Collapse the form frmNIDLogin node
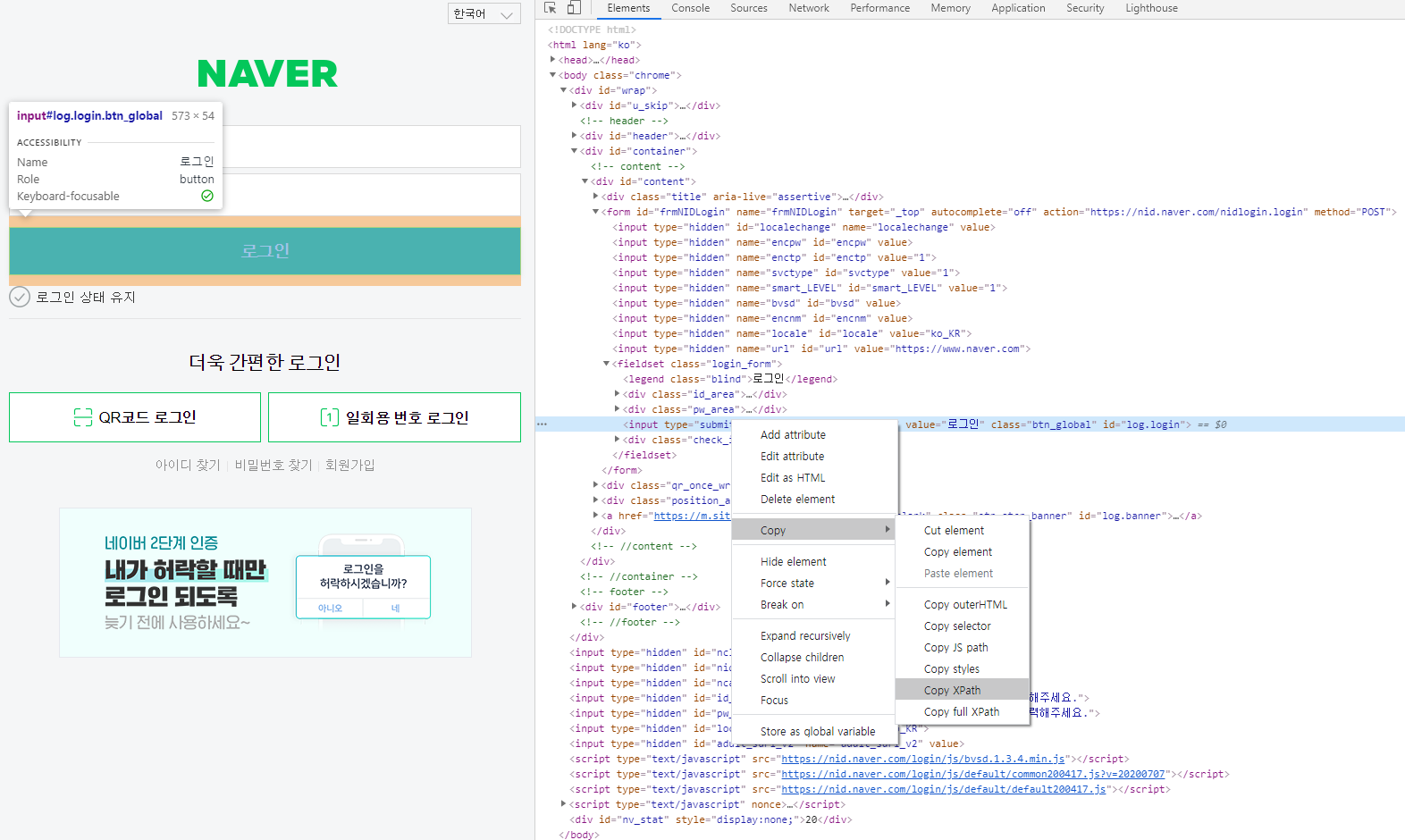Screen dimensions: 1405x840 point(596,212)
